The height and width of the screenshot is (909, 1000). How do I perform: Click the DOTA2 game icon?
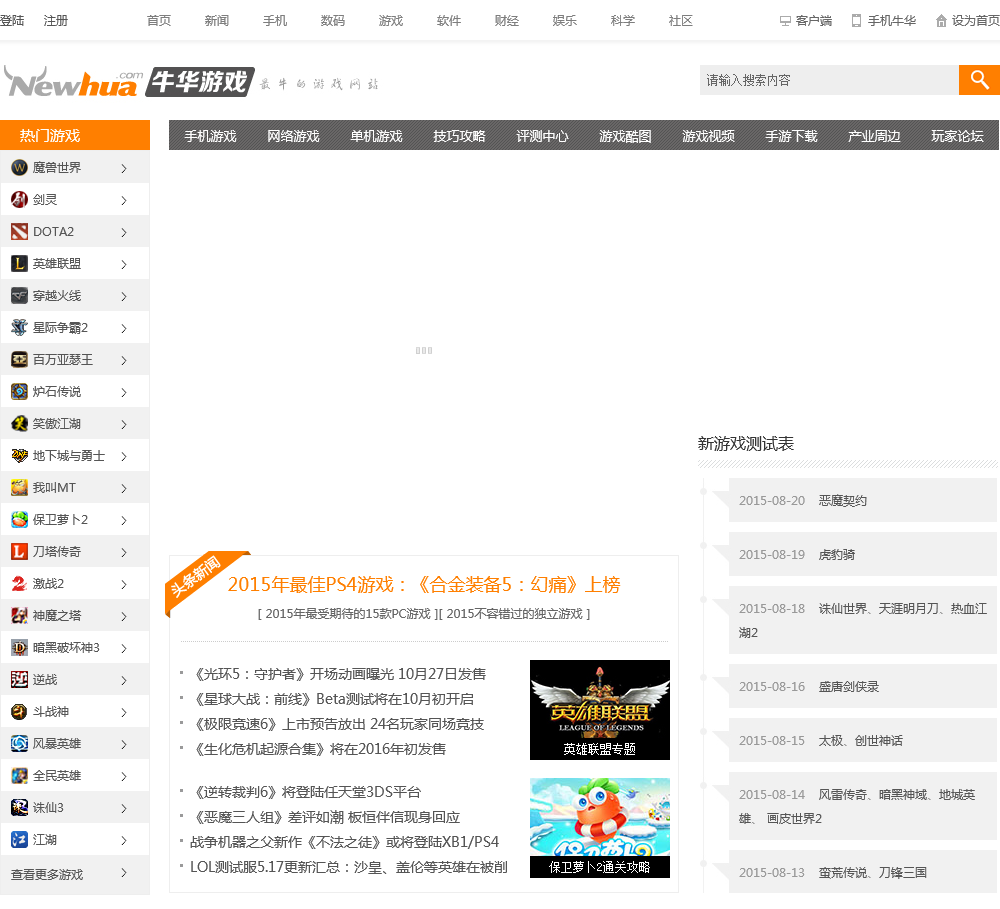[20, 232]
